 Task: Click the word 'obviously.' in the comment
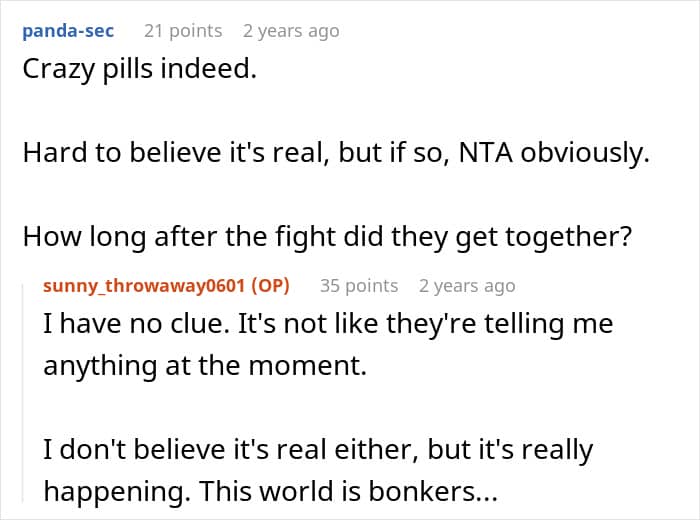pyautogui.click(x=585, y=153)
